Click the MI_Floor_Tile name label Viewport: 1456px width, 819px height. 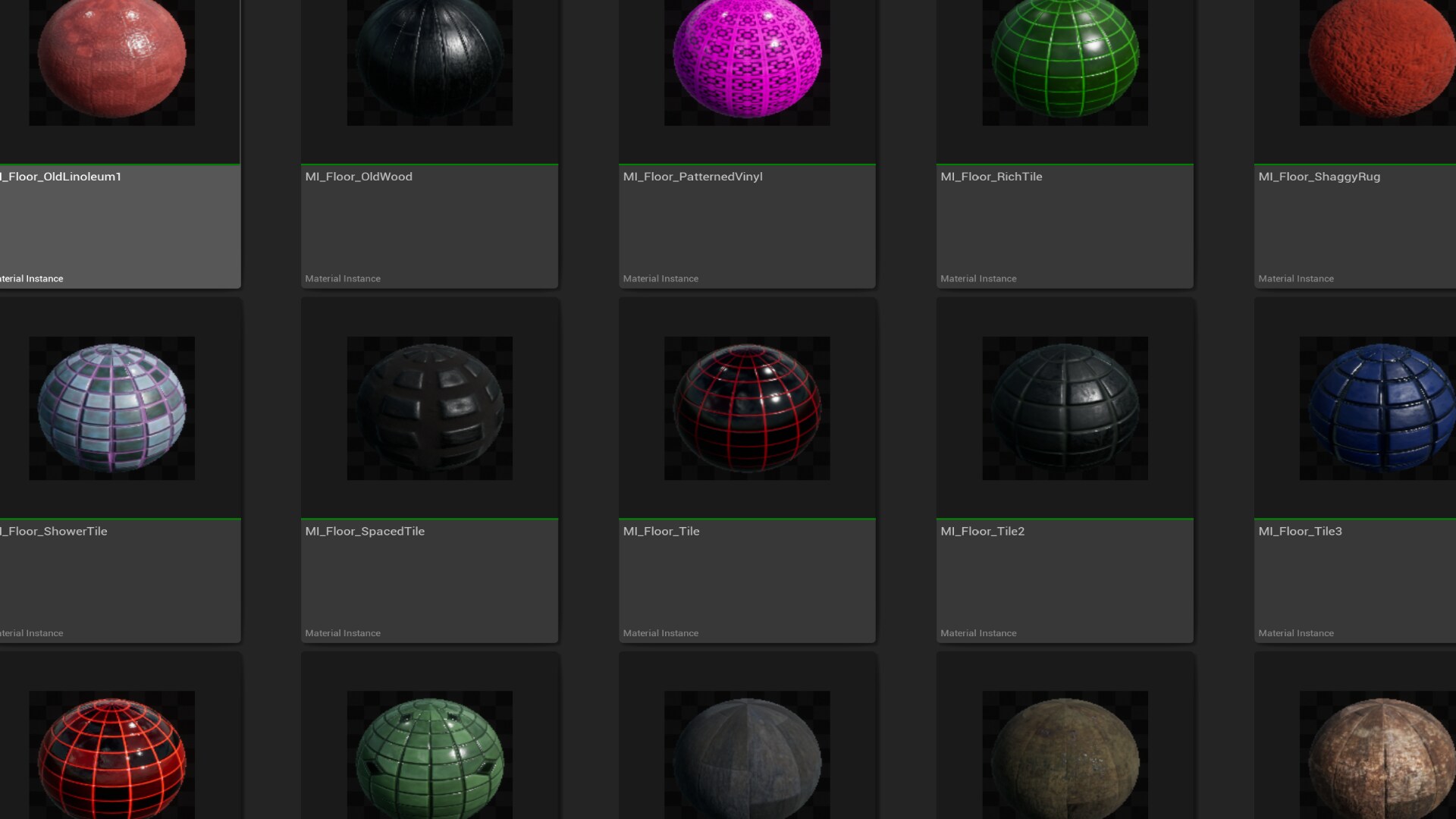pos(661,531)
